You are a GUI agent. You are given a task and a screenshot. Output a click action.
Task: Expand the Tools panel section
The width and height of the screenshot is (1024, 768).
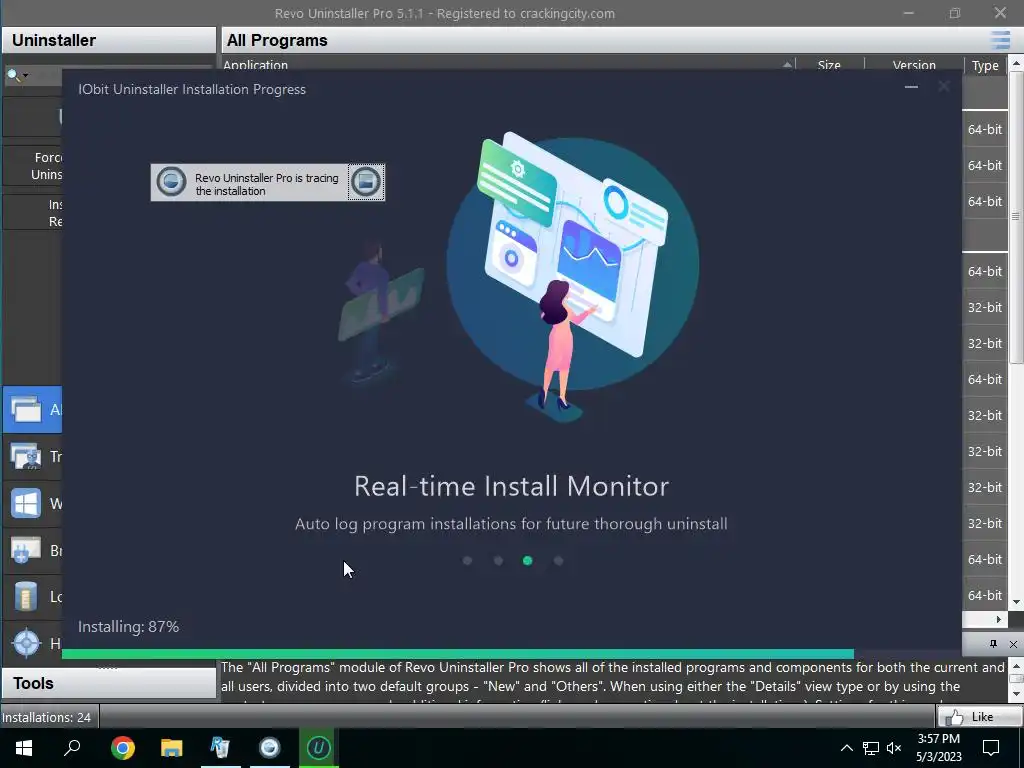tap(109, 683)
